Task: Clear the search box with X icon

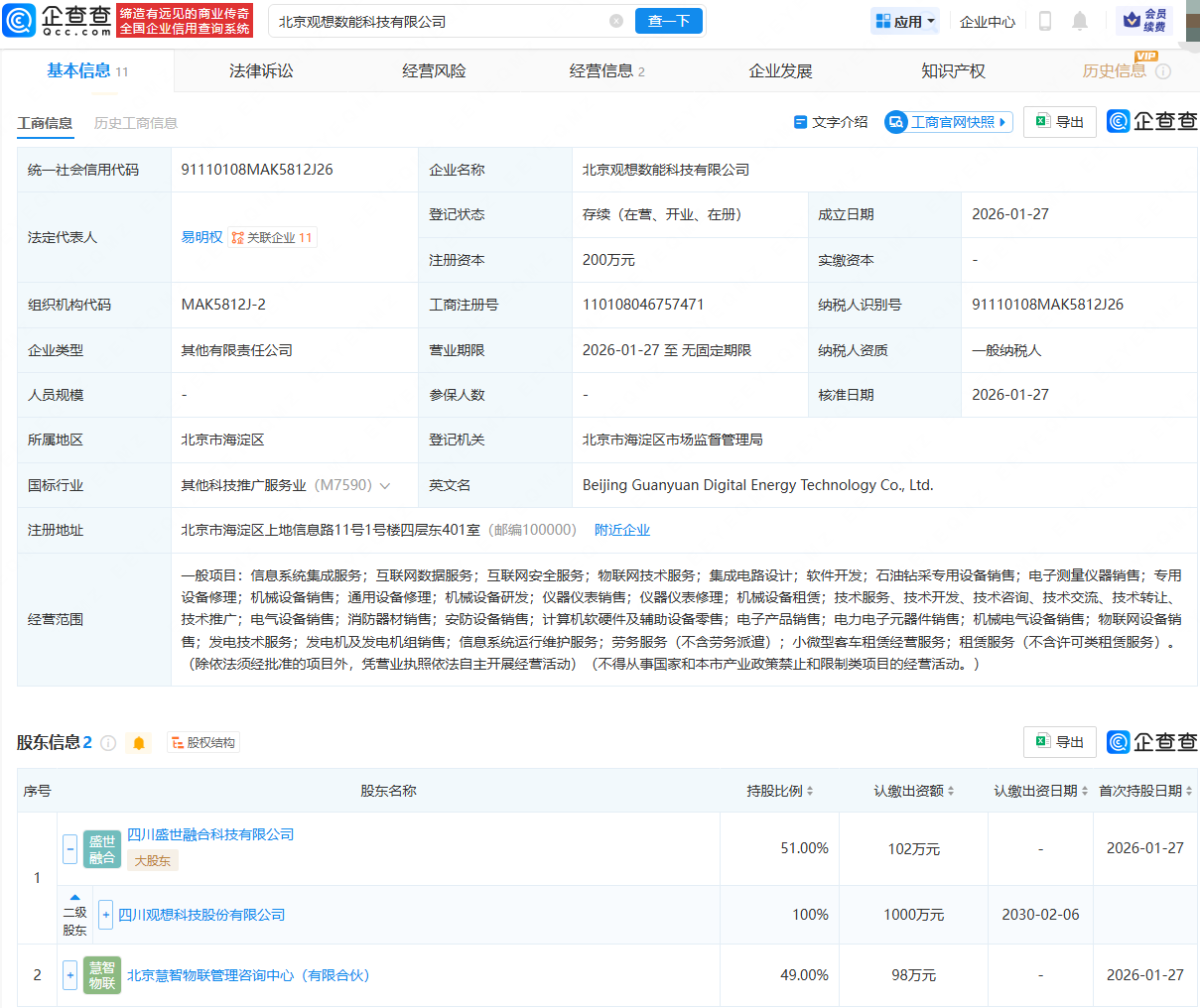Action: [x=616, y=21]
